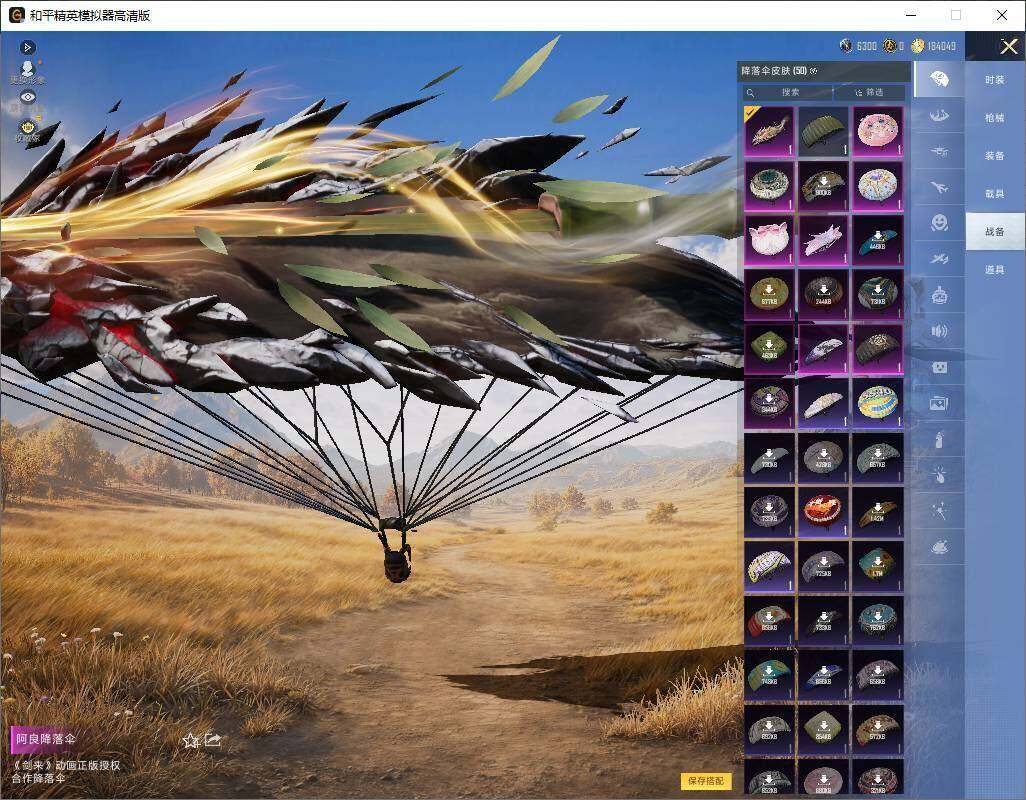Select the parachute skin category icon
Screen dimensions: 1026x800
pos(939,79)
